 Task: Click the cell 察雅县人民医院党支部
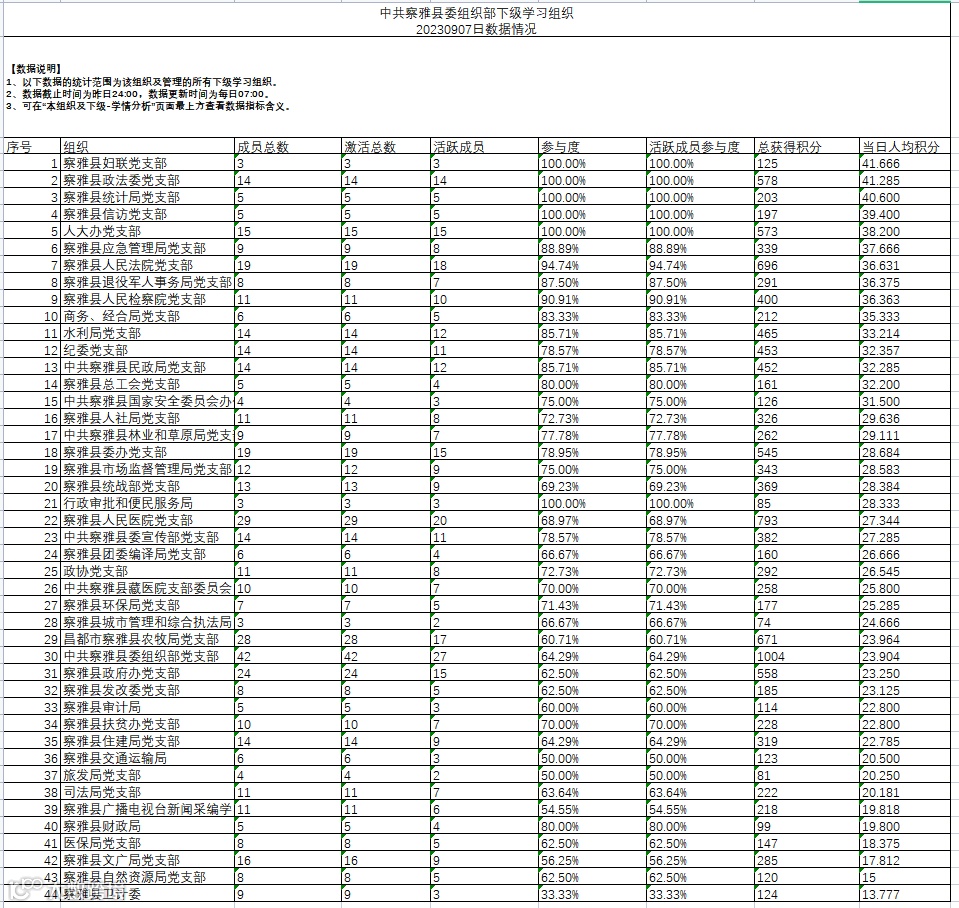point(147,520)
